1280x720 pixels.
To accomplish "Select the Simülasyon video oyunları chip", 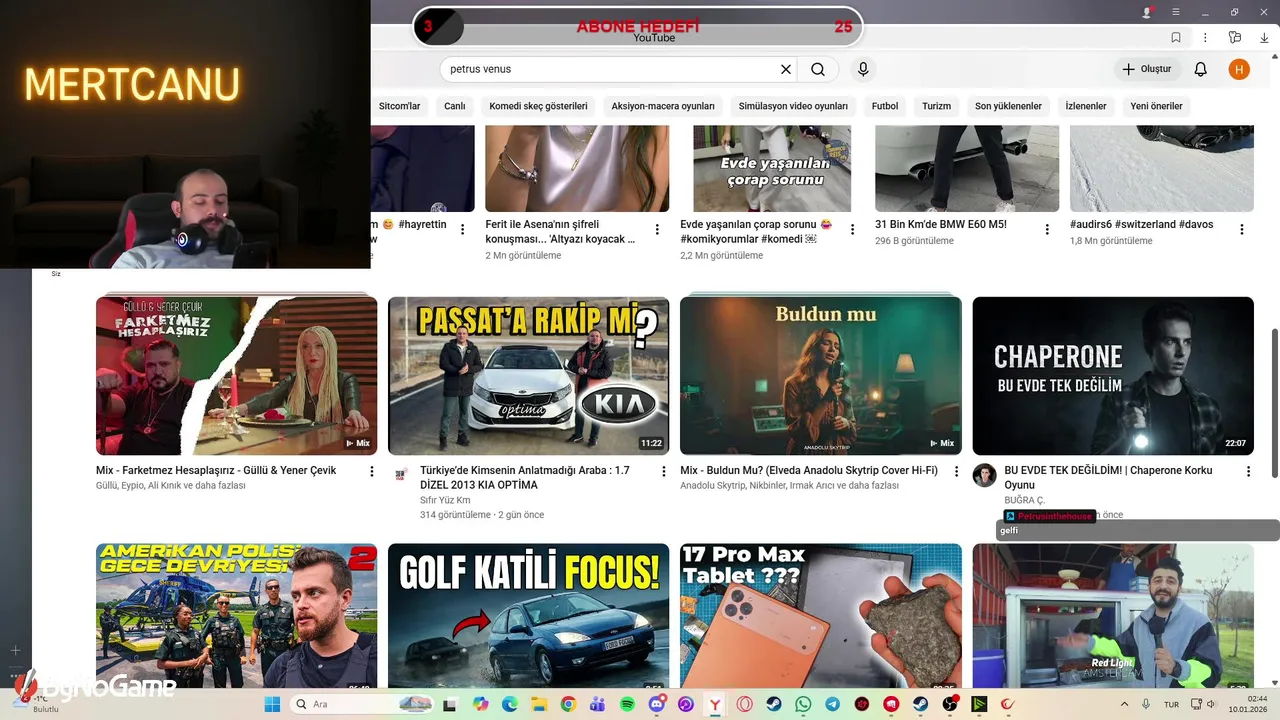I will coord(793,106).
